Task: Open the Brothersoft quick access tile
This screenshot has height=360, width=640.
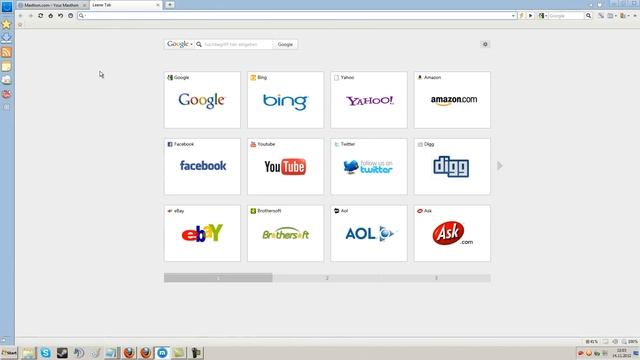Action: (285, 233)
